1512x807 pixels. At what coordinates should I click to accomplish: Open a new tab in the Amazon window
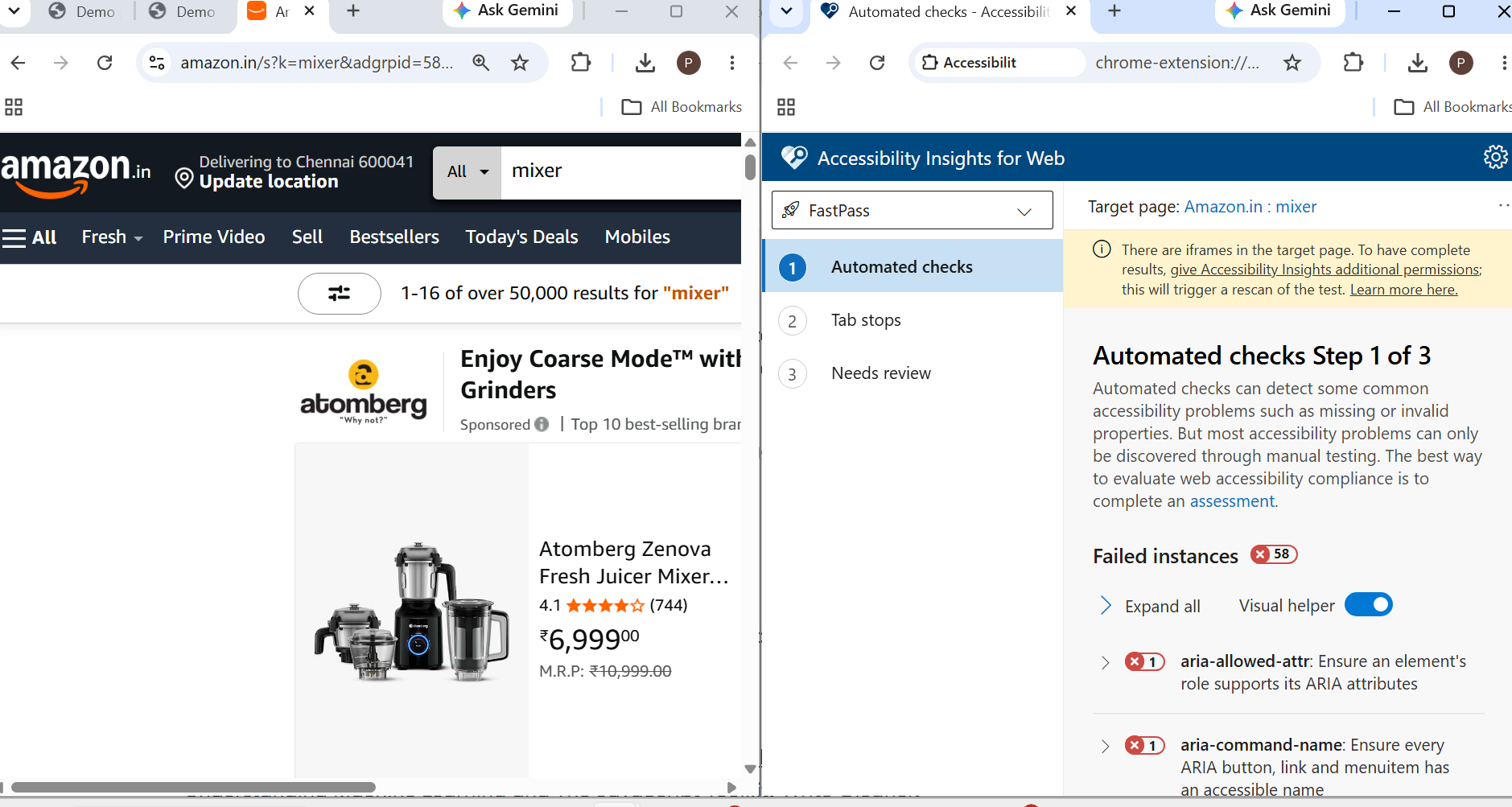tap(353, 11)
